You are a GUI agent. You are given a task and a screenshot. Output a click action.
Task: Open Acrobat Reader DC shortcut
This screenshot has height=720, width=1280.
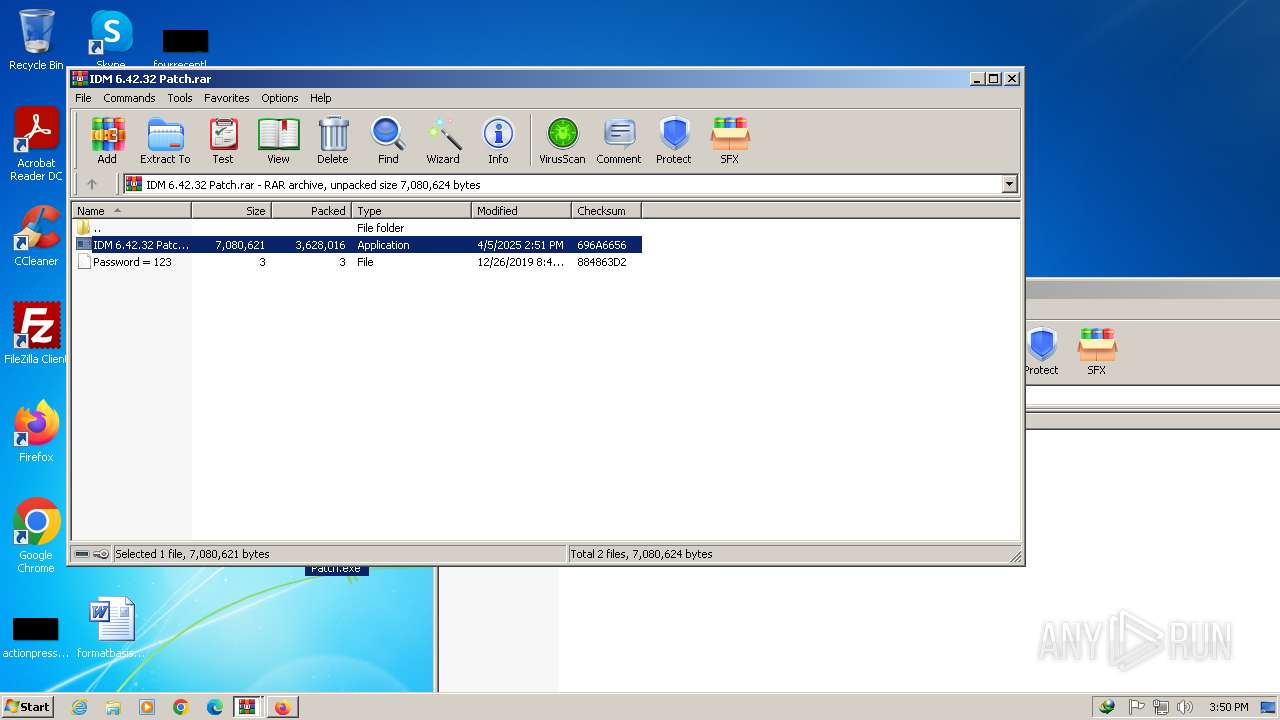[x=36, y=145]
